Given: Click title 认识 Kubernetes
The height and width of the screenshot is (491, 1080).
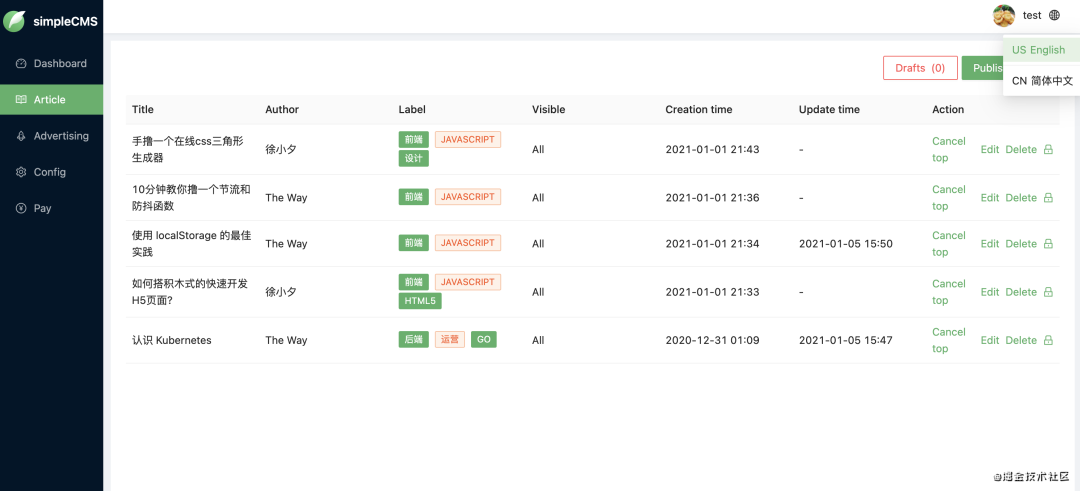Looking at the screenshot, I should pos(172,340).
